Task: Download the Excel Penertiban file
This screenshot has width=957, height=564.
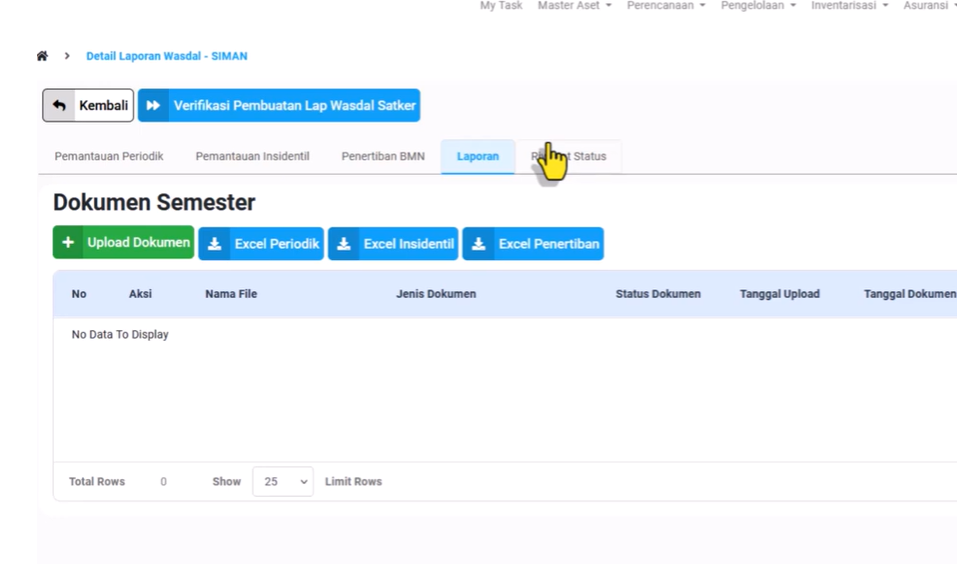Action: point(533,244)
